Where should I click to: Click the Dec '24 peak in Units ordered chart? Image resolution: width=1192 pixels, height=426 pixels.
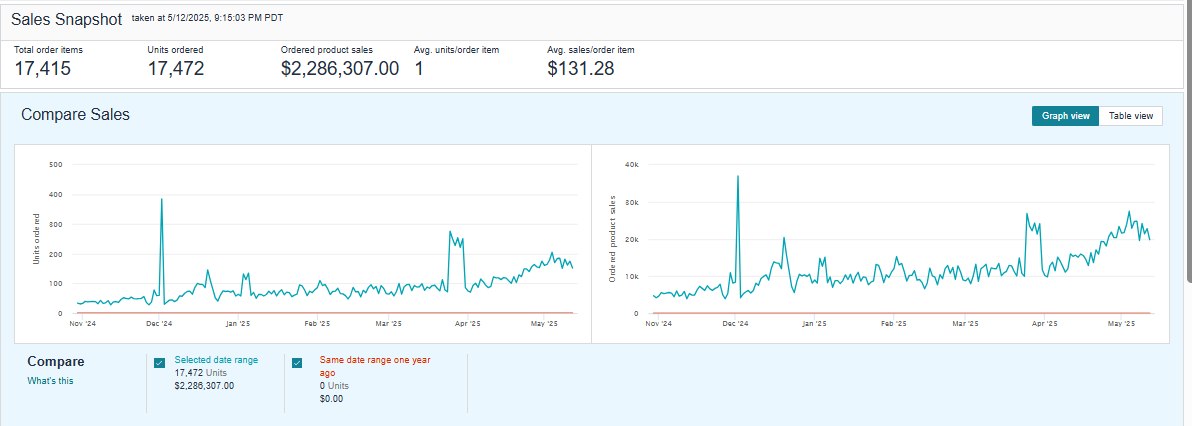coord(161,200)
